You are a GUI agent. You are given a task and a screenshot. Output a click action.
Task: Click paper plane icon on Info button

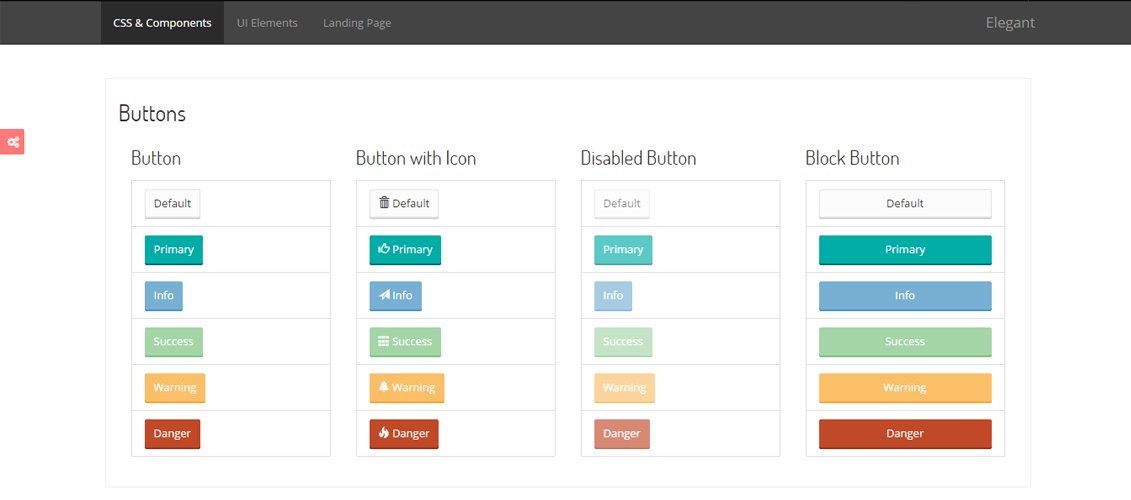384,295
